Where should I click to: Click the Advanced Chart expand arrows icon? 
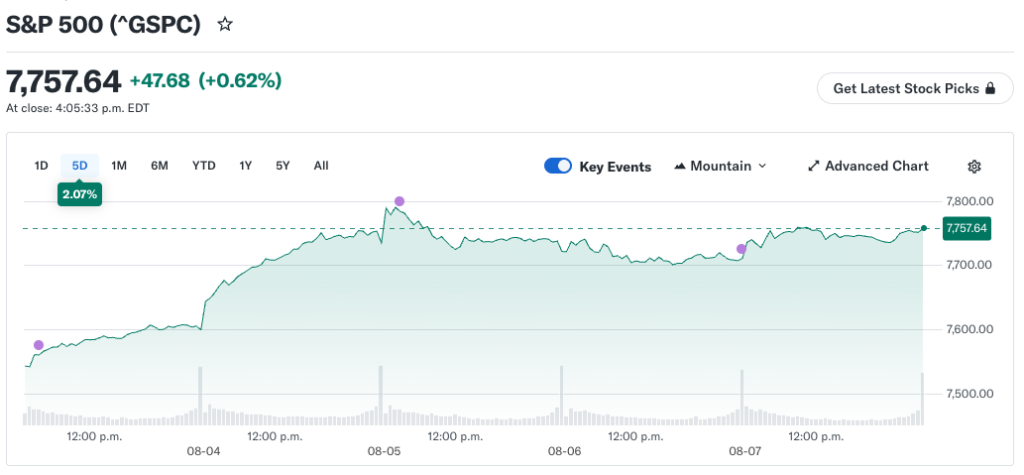tap(813, 167)
